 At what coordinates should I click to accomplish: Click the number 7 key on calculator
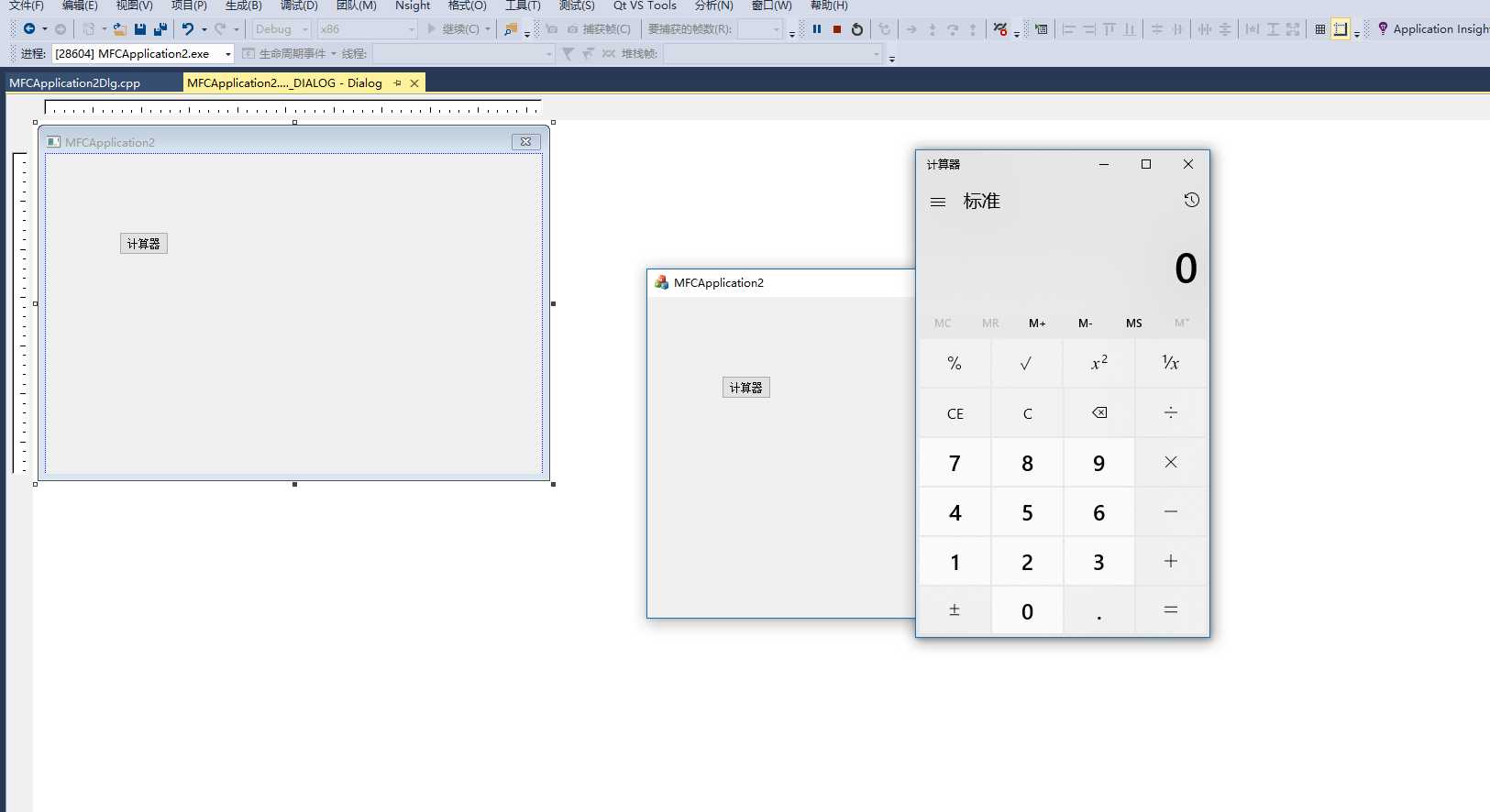coord(955,462)
